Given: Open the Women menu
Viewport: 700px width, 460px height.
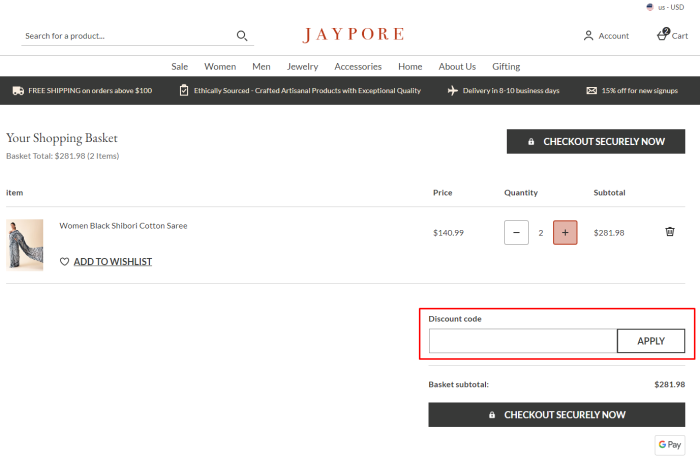Looking at the screenshot, I should click(x=220, y=67).
